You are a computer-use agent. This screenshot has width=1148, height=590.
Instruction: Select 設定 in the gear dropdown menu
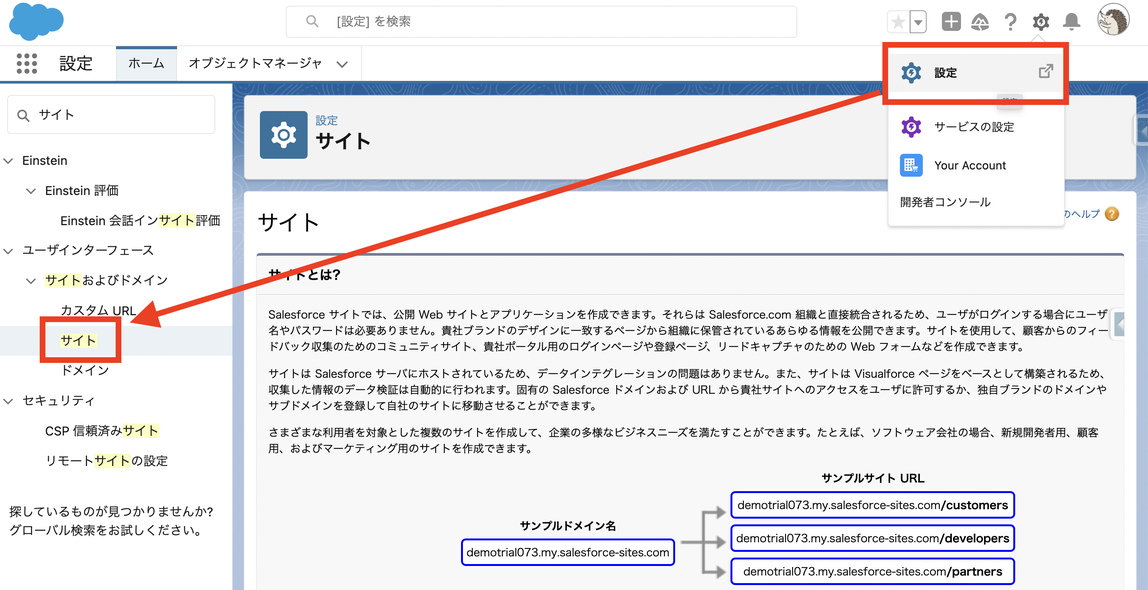(x=976, y=72)
